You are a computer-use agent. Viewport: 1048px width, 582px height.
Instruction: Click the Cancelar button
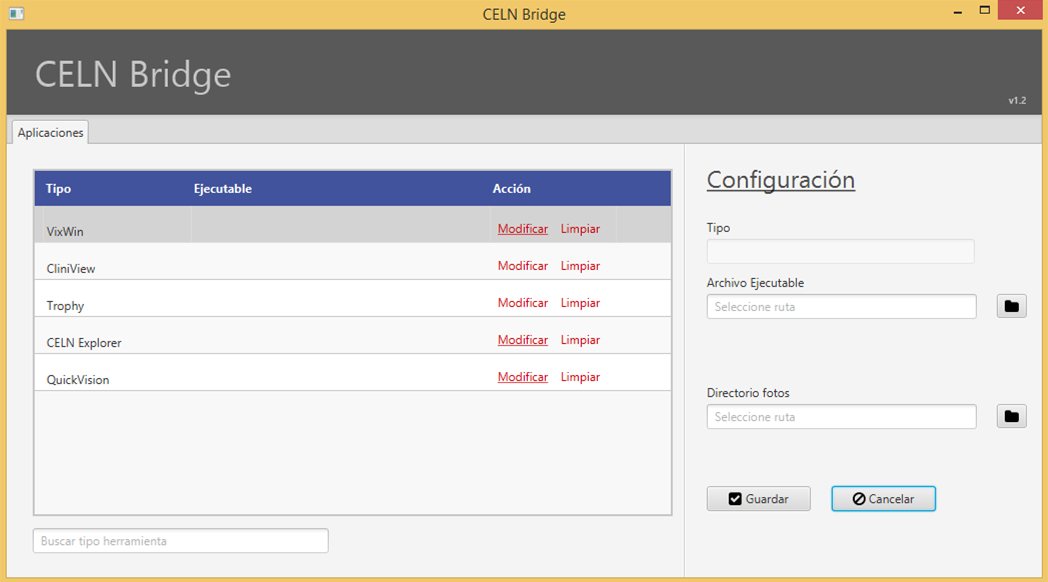coord(883,498)
